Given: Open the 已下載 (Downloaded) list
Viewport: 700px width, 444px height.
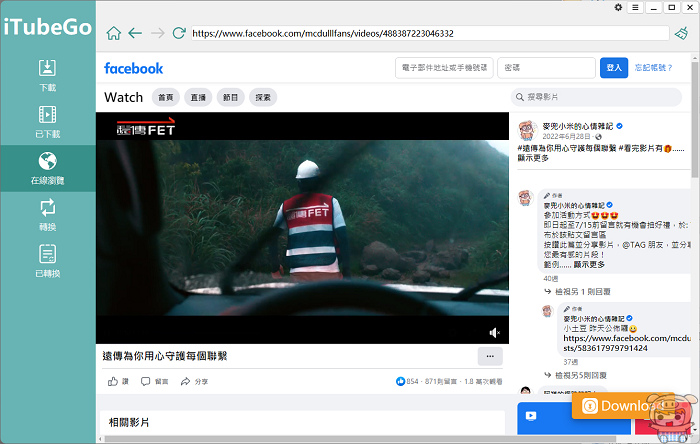Looking at the screenshot, I should click(x=47, y=121).
